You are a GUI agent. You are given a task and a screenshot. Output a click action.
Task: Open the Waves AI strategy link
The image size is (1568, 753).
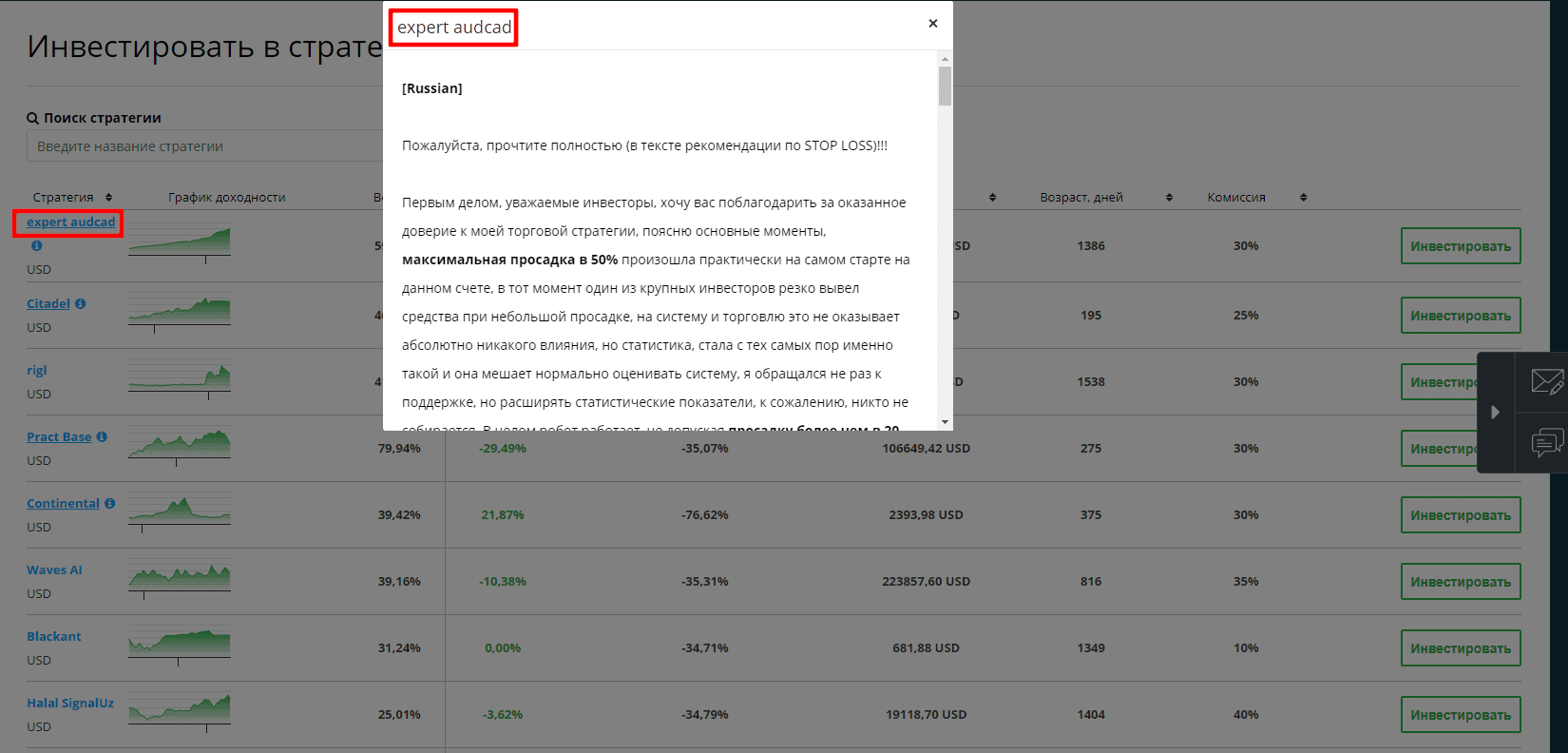coord(54,570)
